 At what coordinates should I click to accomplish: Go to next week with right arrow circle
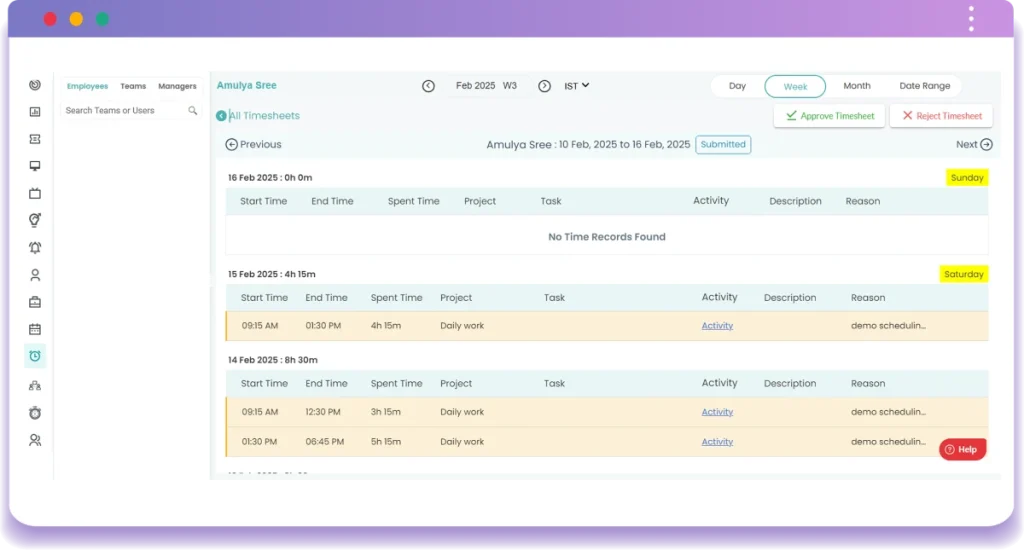pyautogui.click(x=545, y=86)
